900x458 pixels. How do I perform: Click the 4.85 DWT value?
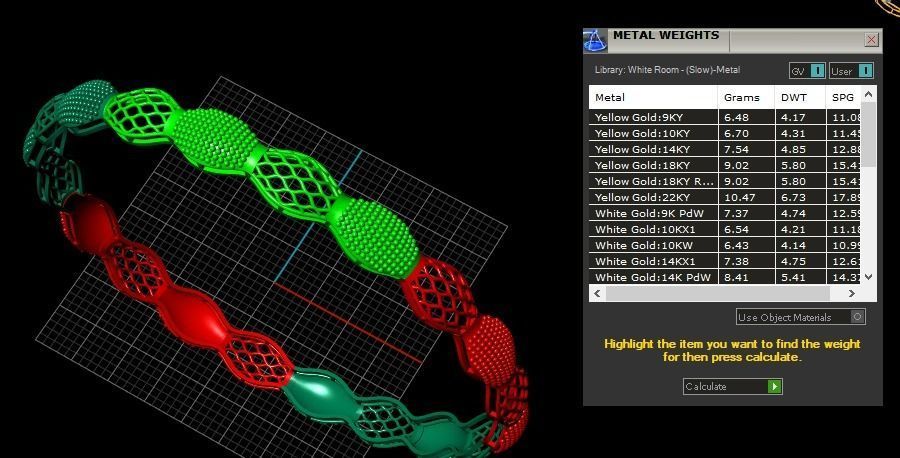pyautogui.click(x=793, y=149)
